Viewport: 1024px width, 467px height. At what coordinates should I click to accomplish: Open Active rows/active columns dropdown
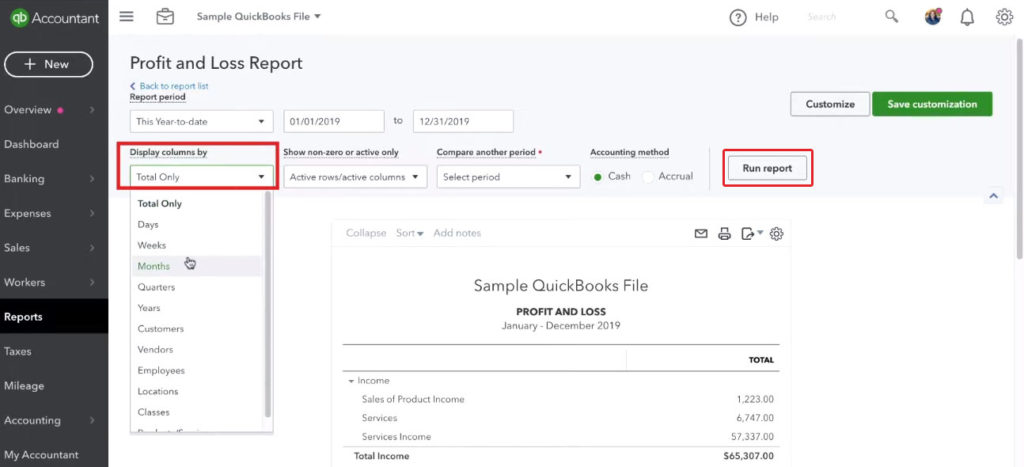(355, 177)
